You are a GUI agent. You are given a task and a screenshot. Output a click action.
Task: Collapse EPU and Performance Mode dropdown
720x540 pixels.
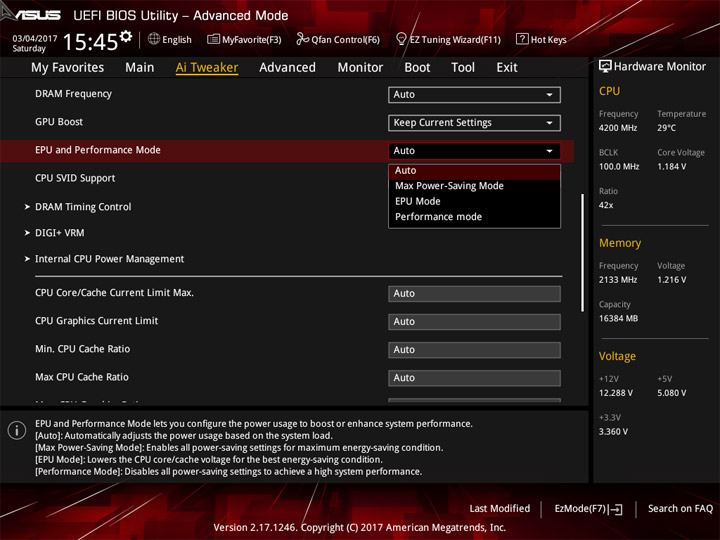474,151
